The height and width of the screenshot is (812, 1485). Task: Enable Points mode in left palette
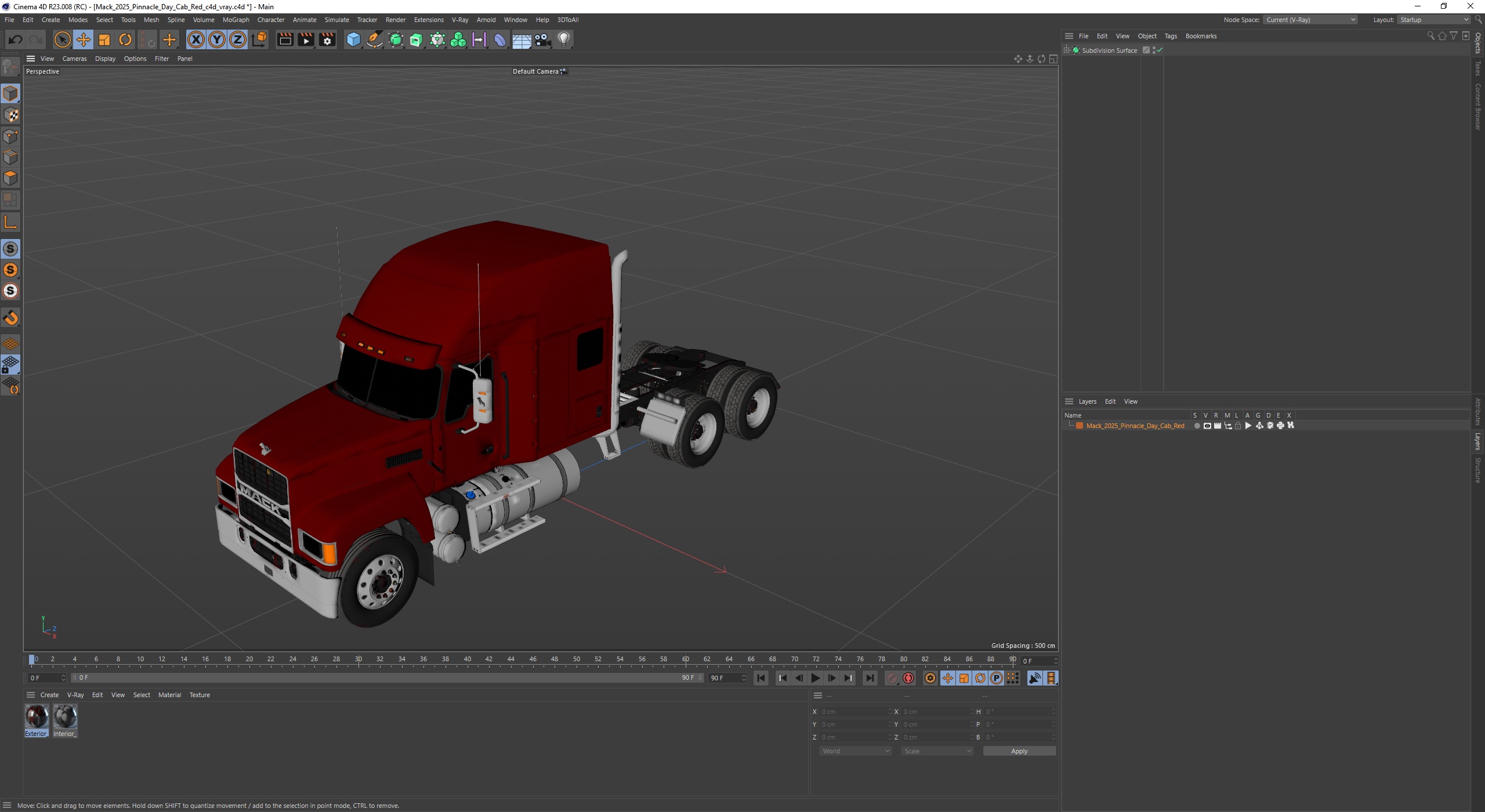click(10, 136)
